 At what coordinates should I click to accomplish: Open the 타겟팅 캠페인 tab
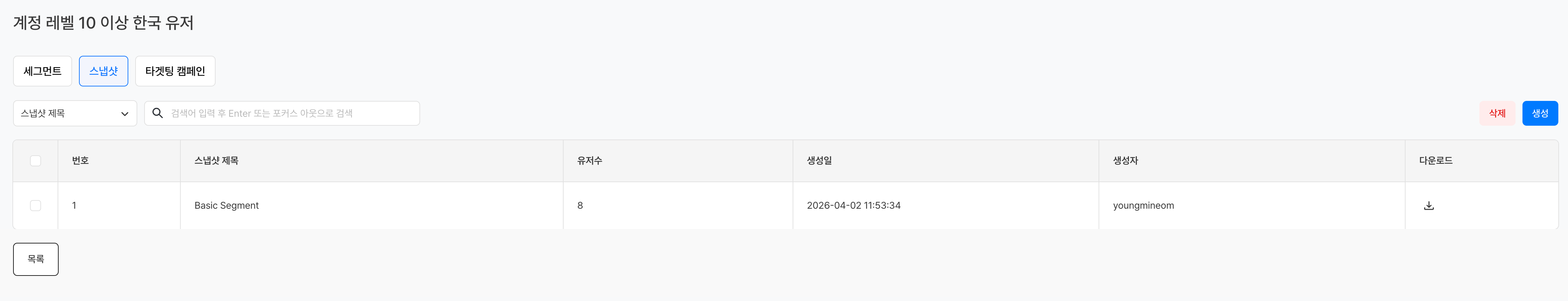(175, 71)
